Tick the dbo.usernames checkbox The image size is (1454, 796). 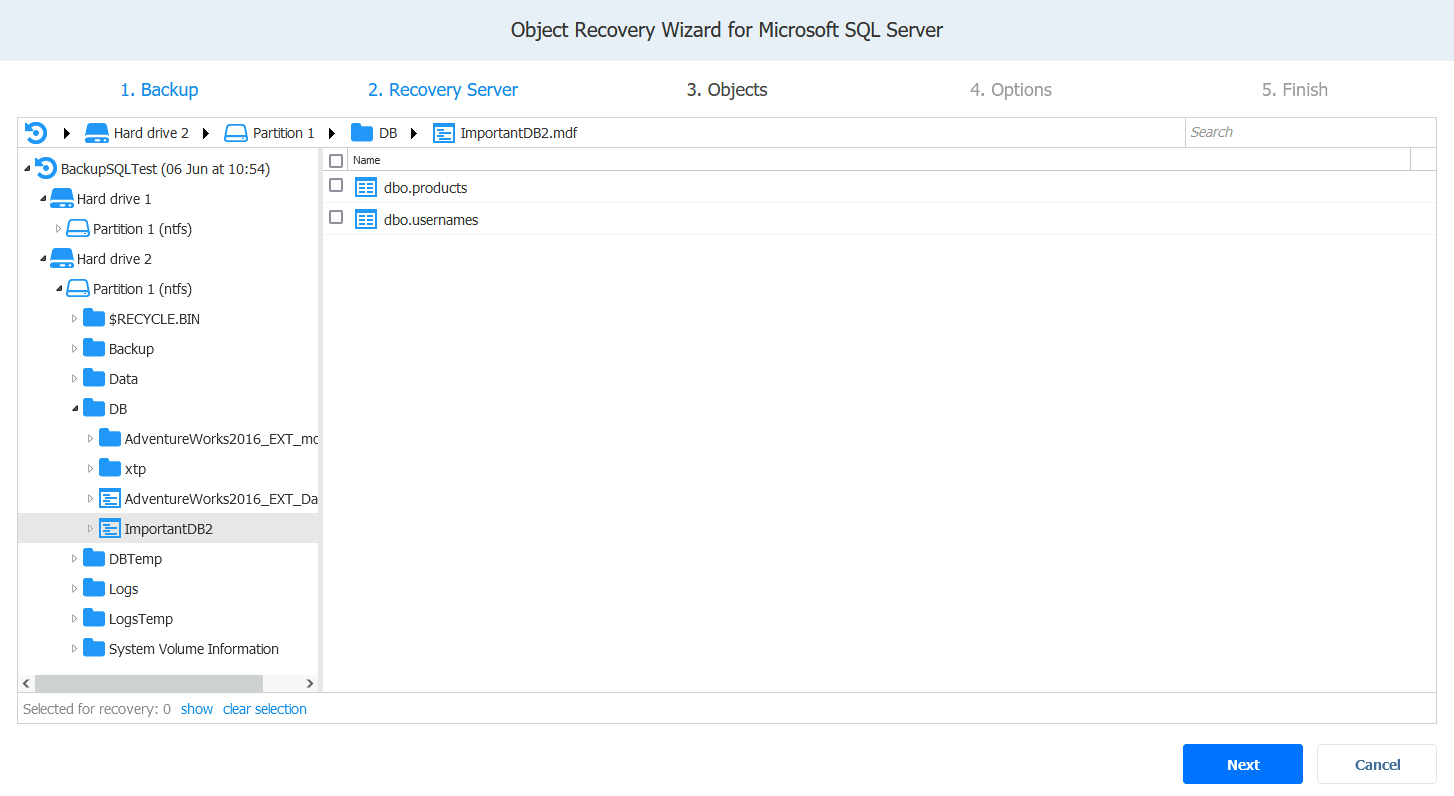[x=336, y=216]
